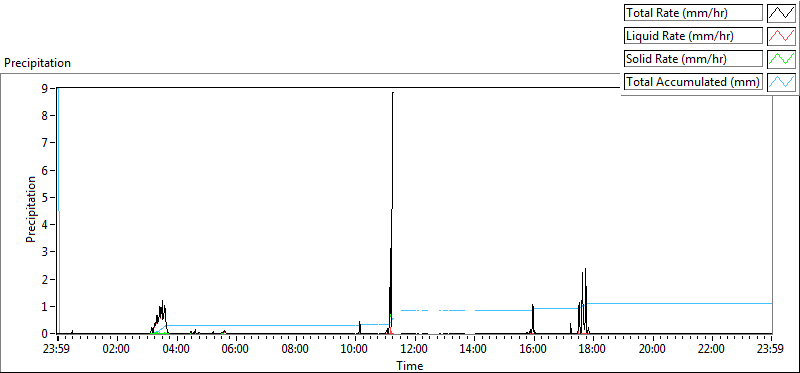Click the 1 value on the precipitation axis
Screen dimensions: 800x373
(45, 307)
